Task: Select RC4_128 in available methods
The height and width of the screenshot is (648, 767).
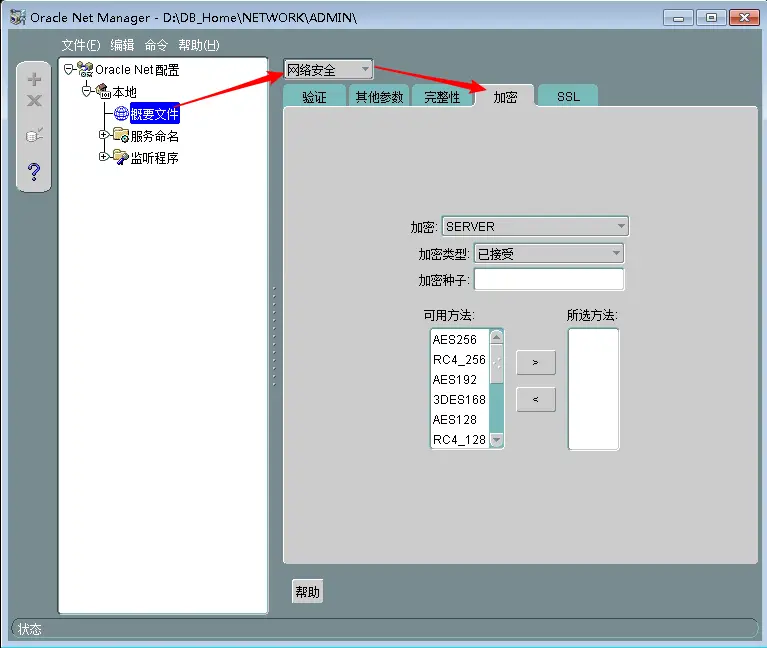Action: (x=460, y=440)
